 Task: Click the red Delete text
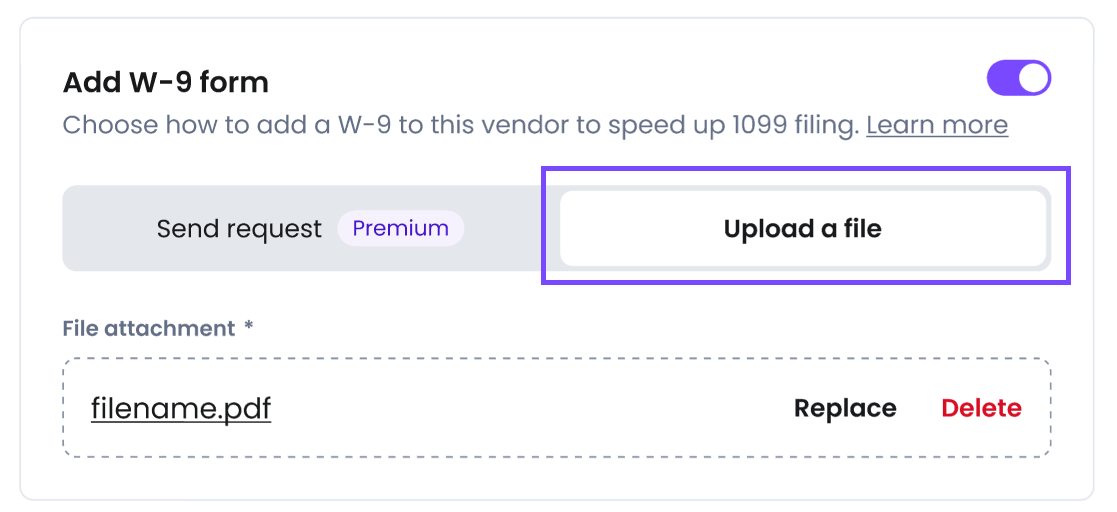coord(981,408)
